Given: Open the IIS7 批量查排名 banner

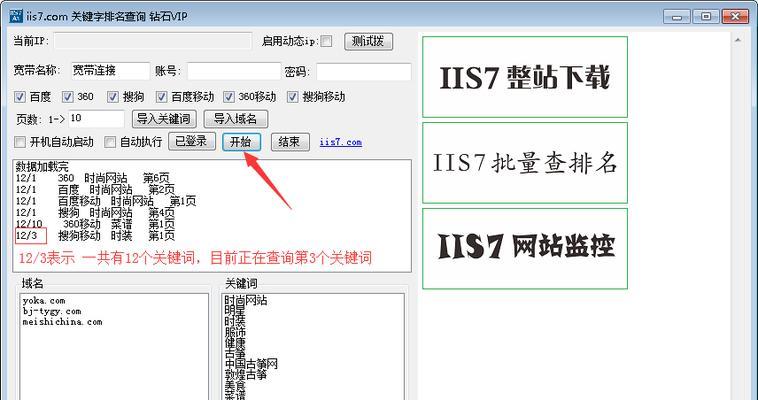Looking at the screenshot, I should click(525, 163).
